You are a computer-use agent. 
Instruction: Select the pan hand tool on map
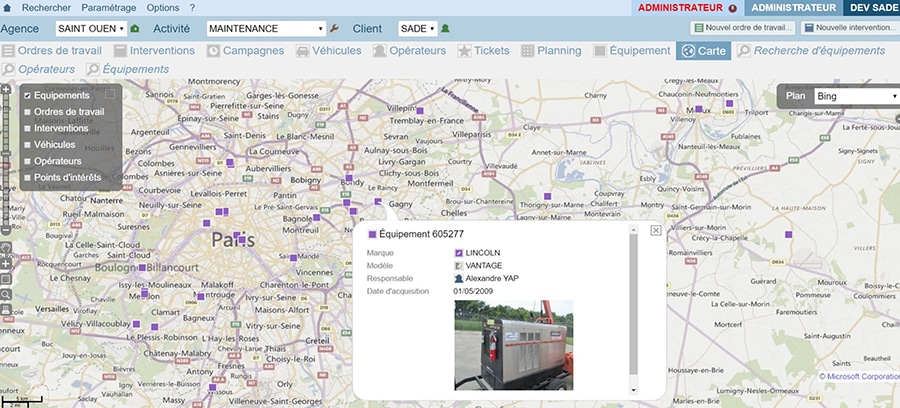click(6, 248)
